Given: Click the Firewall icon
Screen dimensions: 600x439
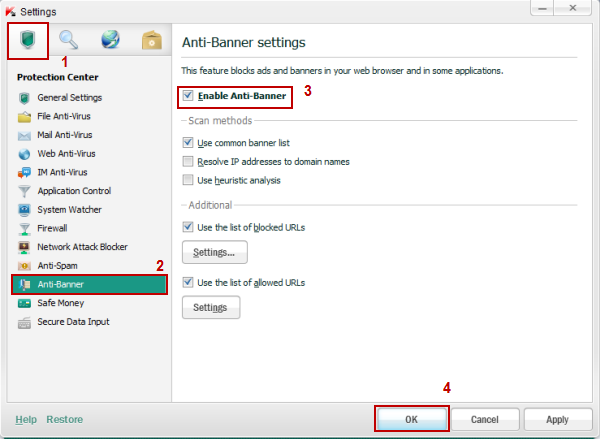Looking at the screenshot, I should point(24,228).
